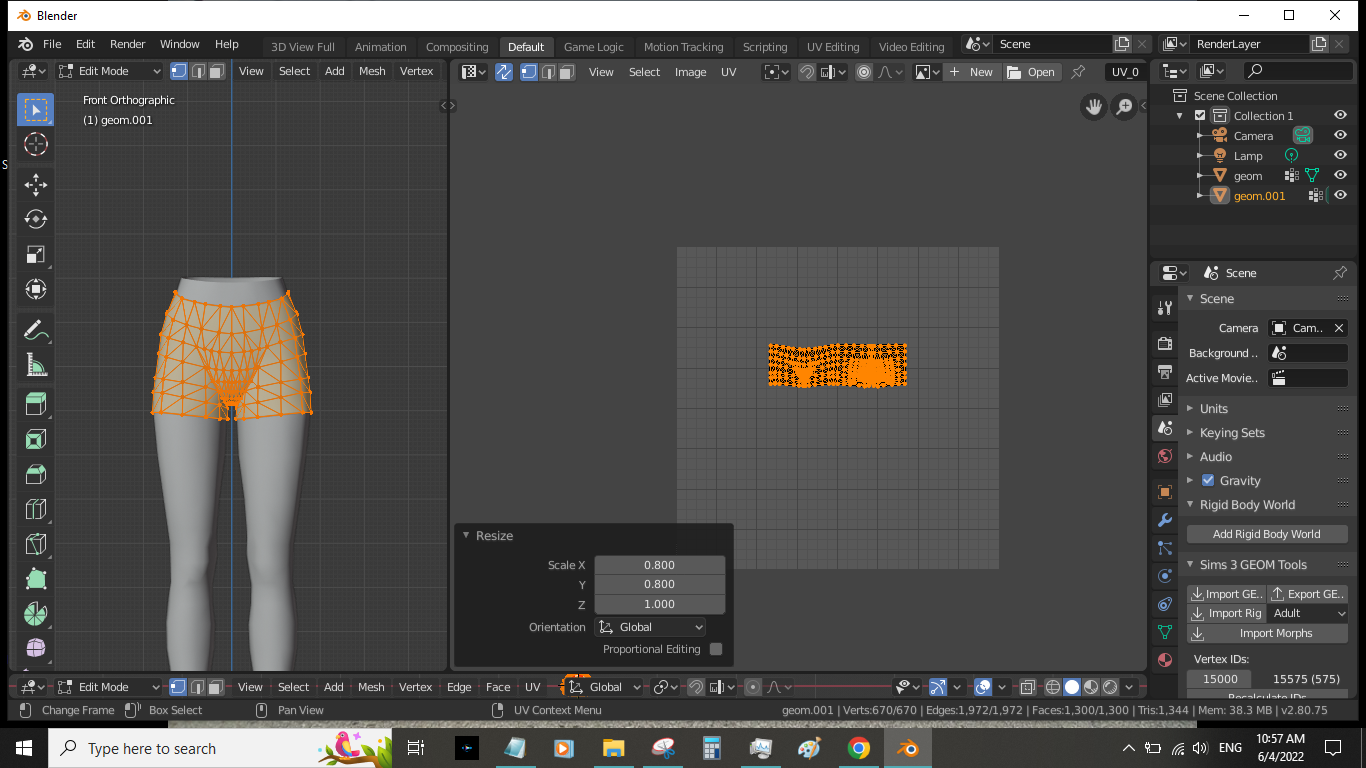
Task: Pick the Rotate tool
Action: (35, 219)
